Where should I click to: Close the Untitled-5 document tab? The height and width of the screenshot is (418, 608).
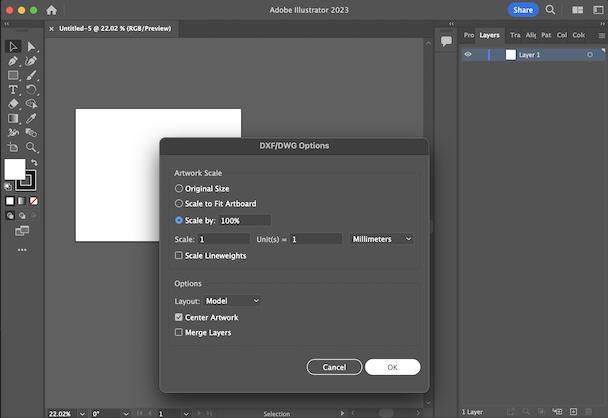(x=51, y=29)
